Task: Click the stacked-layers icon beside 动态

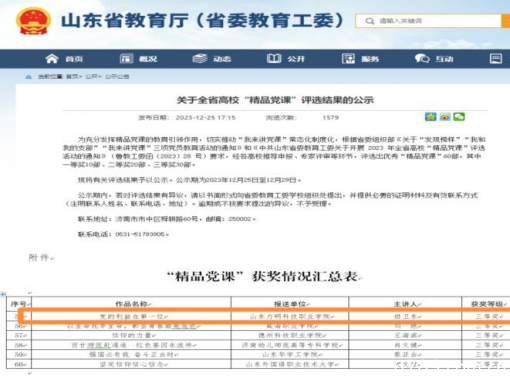Action: [200, 59]
